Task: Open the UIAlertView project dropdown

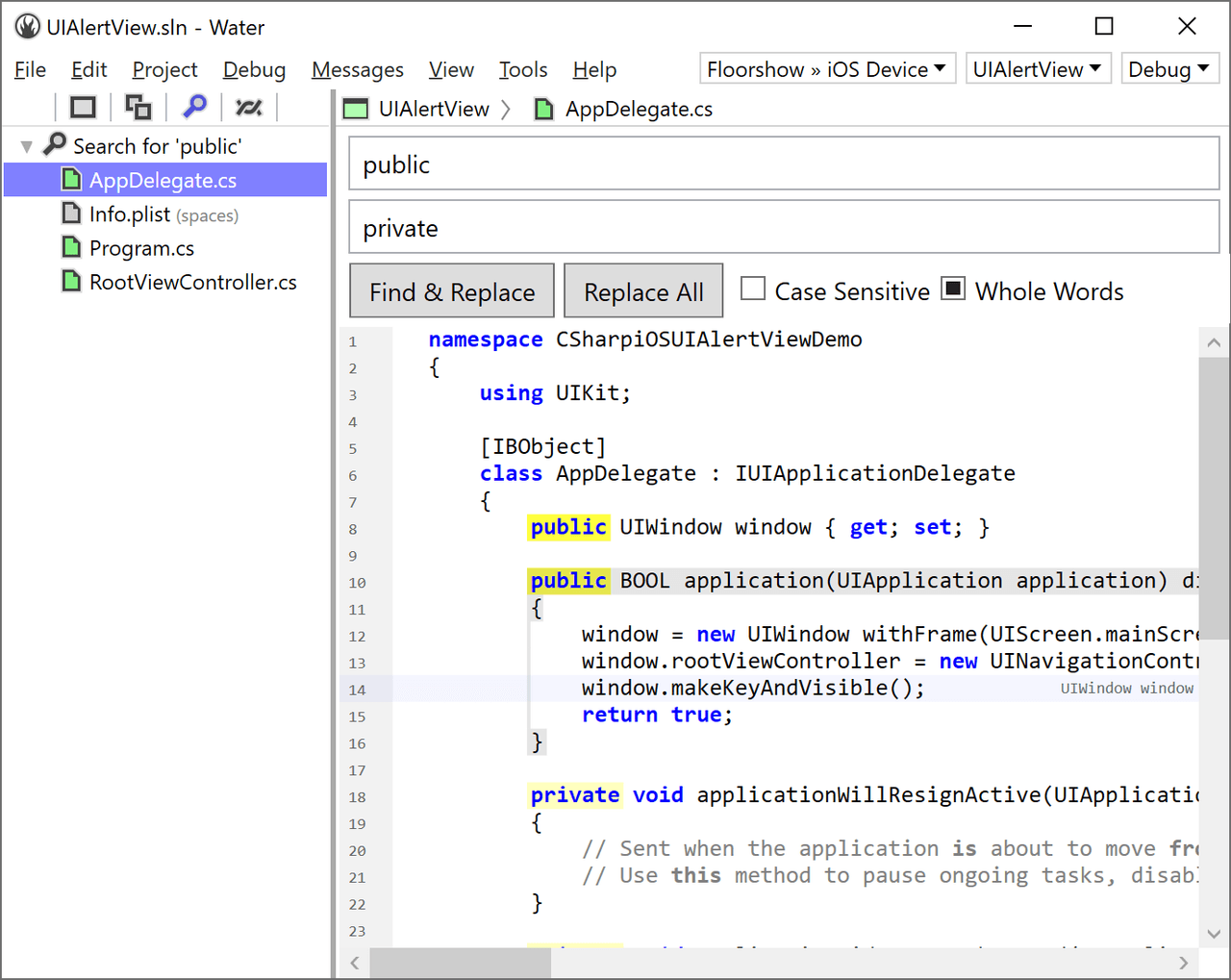Action: (x=1039, y=69)
